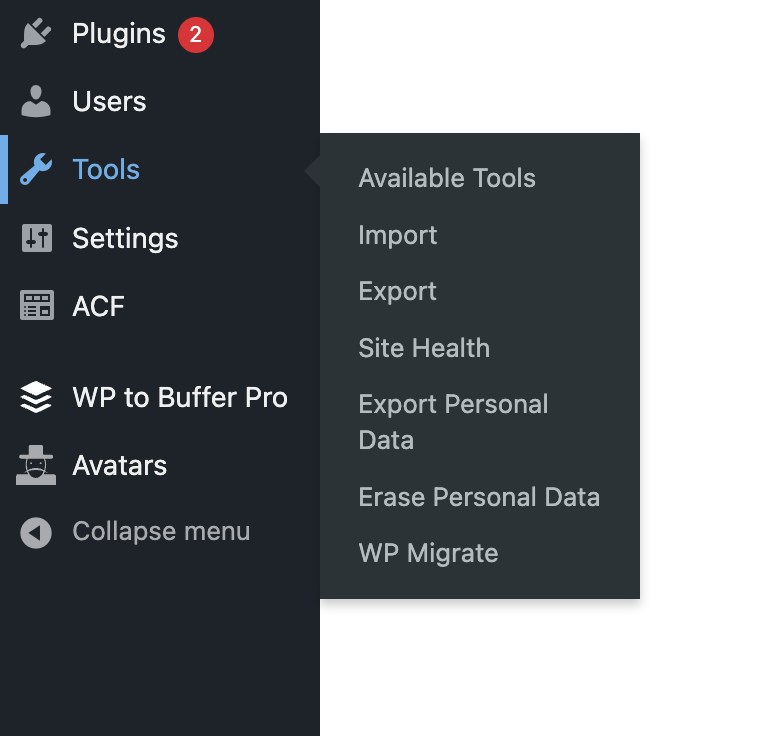Choose Export from Tools submenu
758x736 pixels.
pyautogui.click(x=398, y=291)
